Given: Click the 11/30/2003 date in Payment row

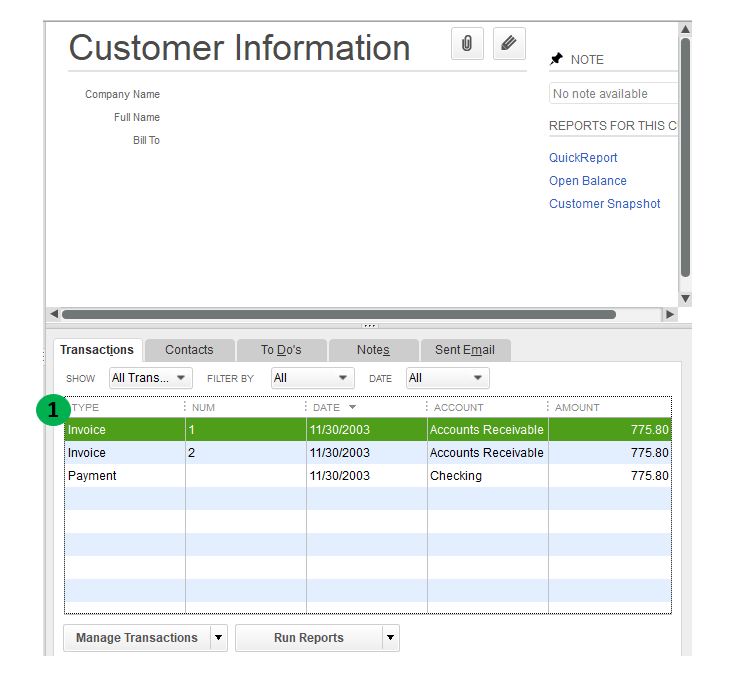Looking at the screenshot, I should [x=340, y=475].
